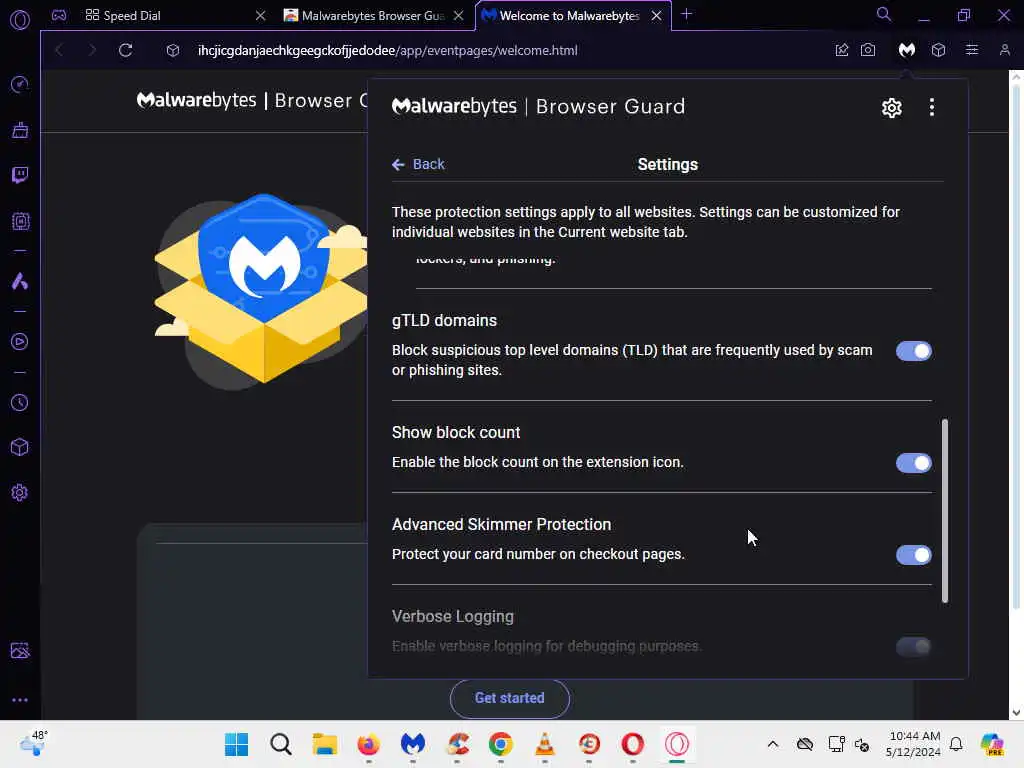
Task: Open the sidebar three-dots setup menu
Action: 20,699
